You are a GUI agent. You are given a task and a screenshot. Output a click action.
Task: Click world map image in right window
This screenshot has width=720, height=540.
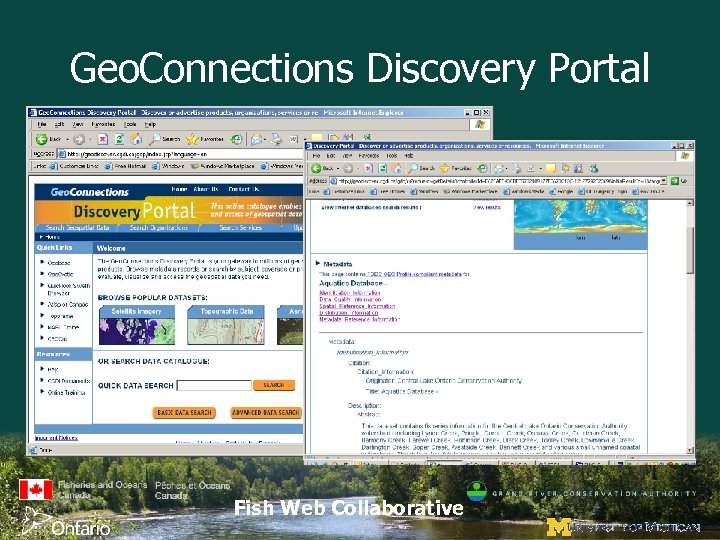coord(581,217)
